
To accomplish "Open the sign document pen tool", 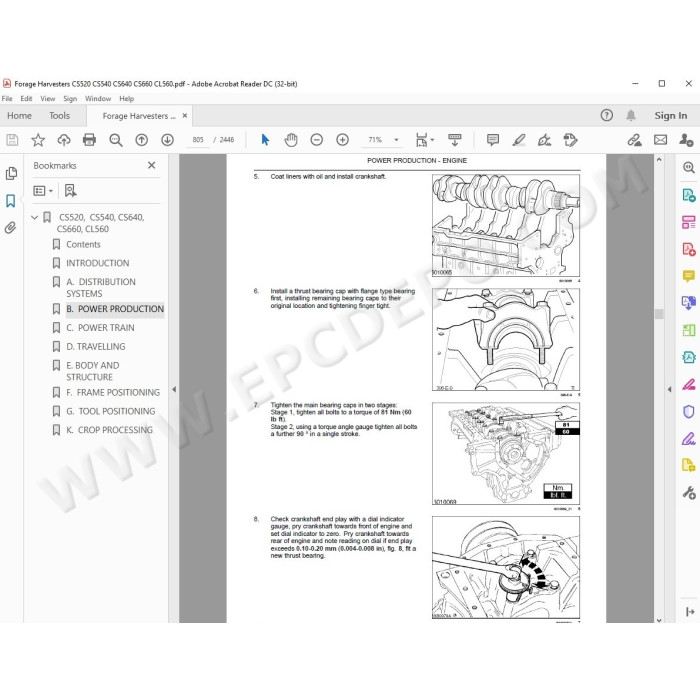I will (544, 140).
